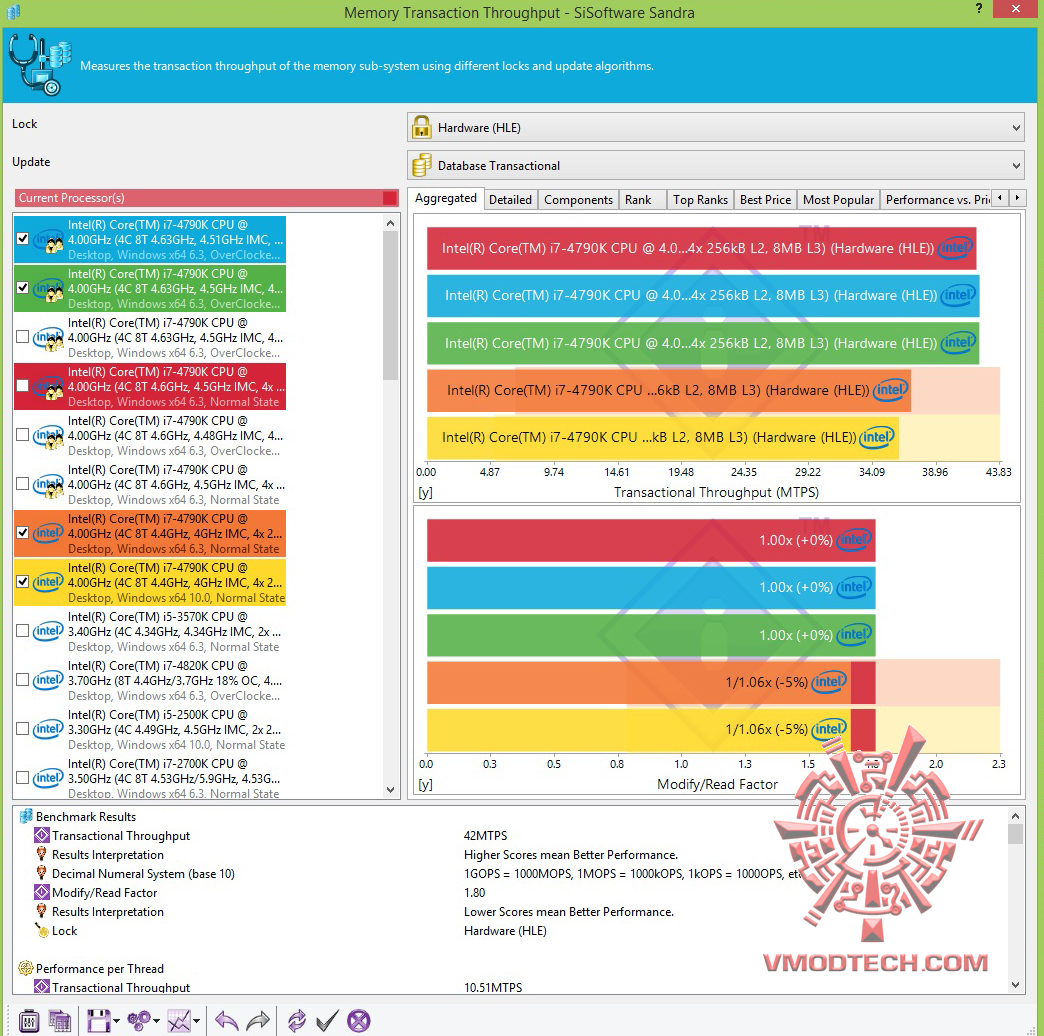
Task: Select the Modify/Read Factor value 1.80
Action: click(x=475, y=892)
